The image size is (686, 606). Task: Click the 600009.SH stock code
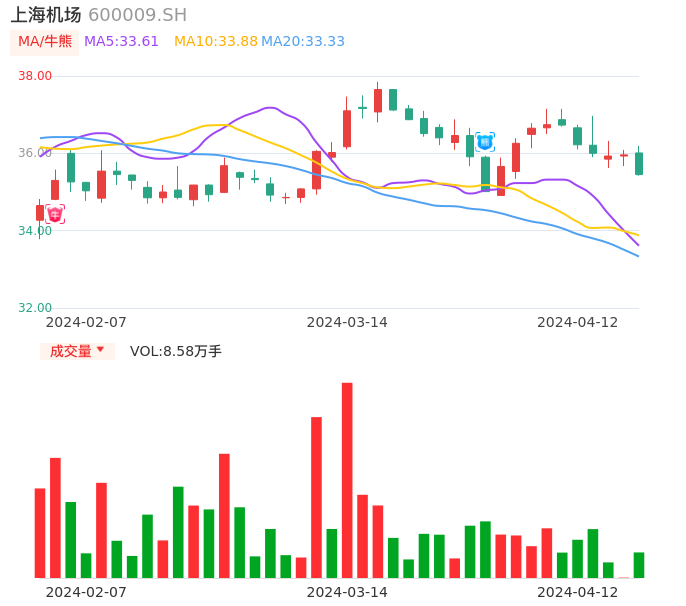point(137,15)
